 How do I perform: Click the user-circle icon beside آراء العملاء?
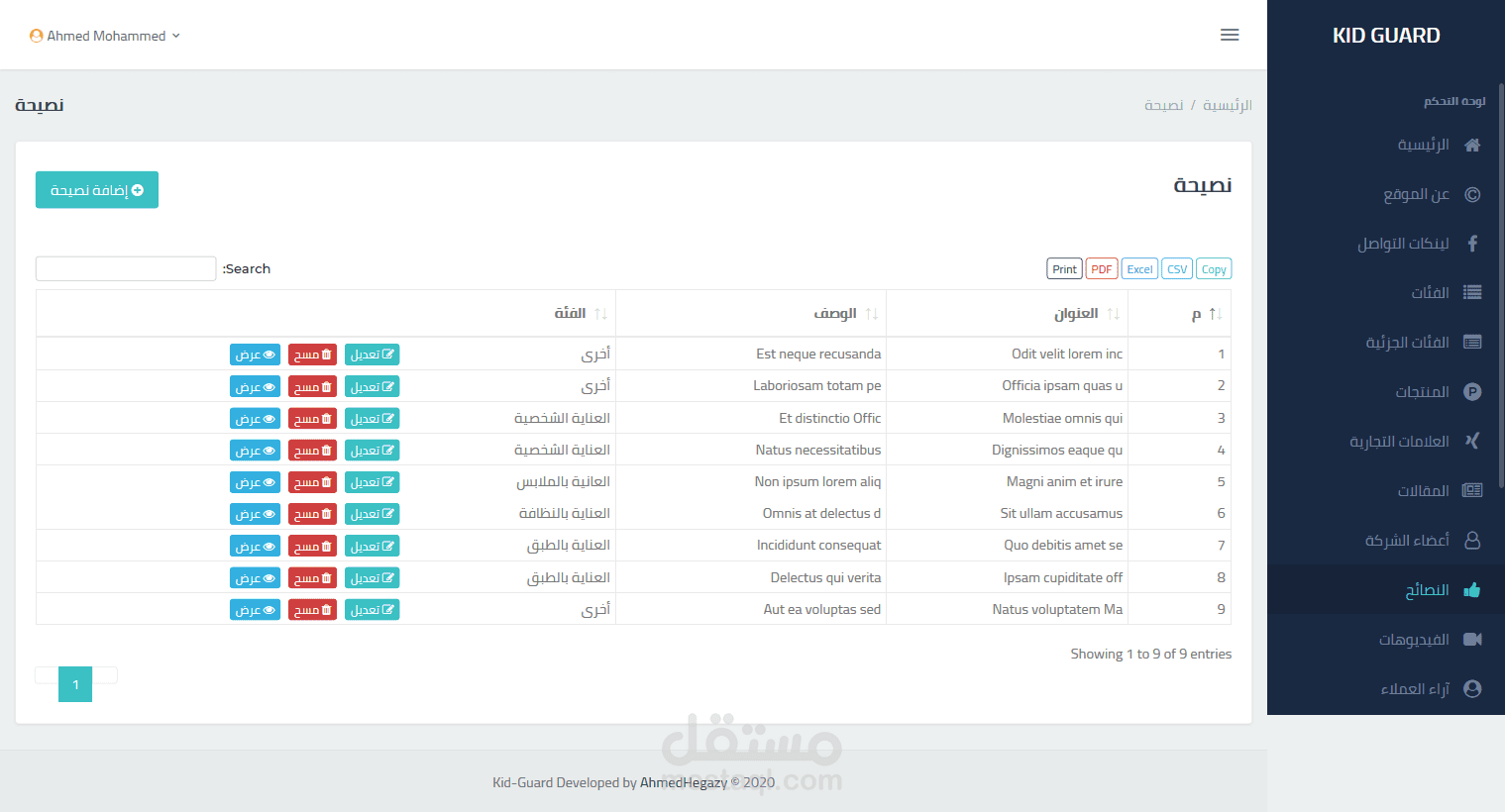point(1472,689)
